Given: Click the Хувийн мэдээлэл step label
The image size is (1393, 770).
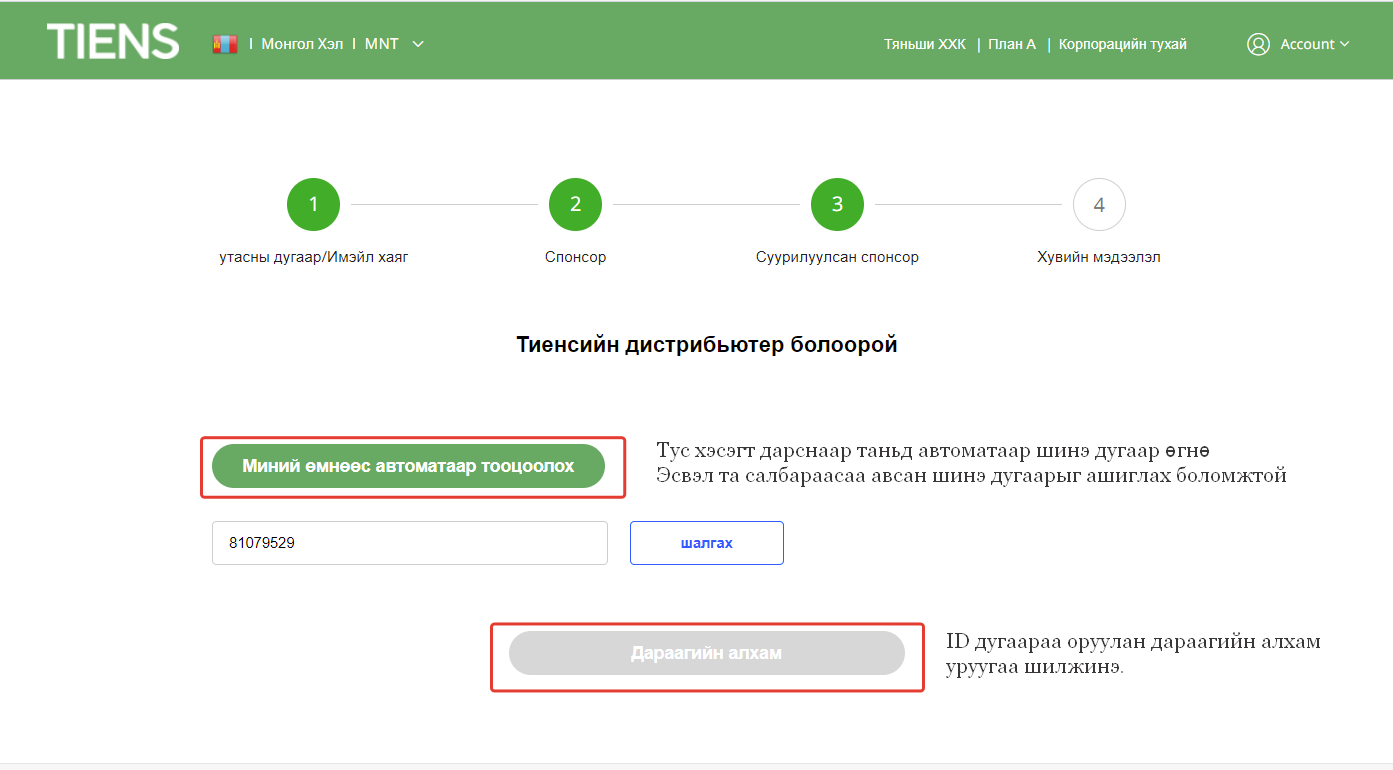Looking at the screenshot, I should point(1098,257).
